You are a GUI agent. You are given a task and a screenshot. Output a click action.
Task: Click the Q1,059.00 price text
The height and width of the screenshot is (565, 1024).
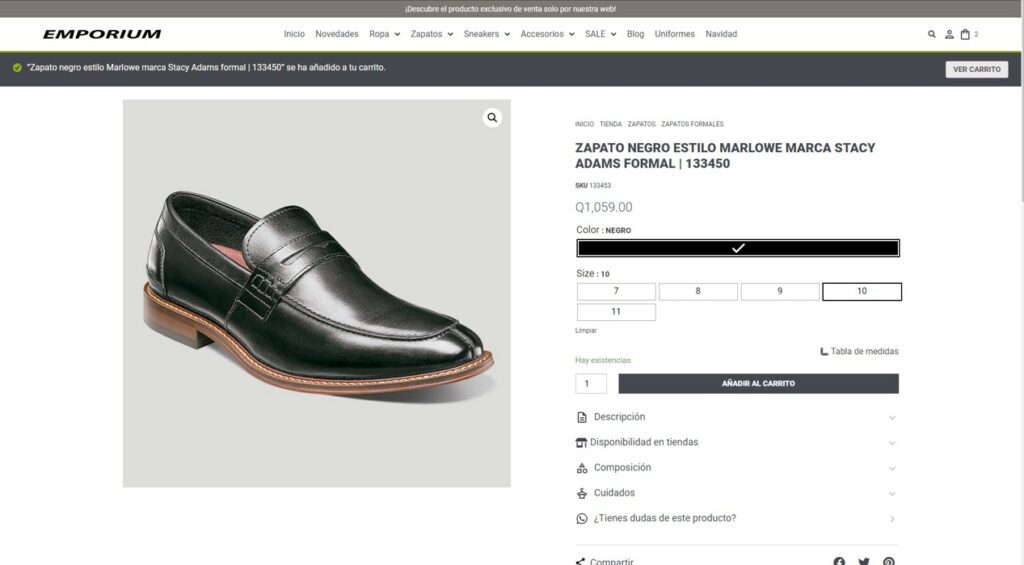click(603, 207)
